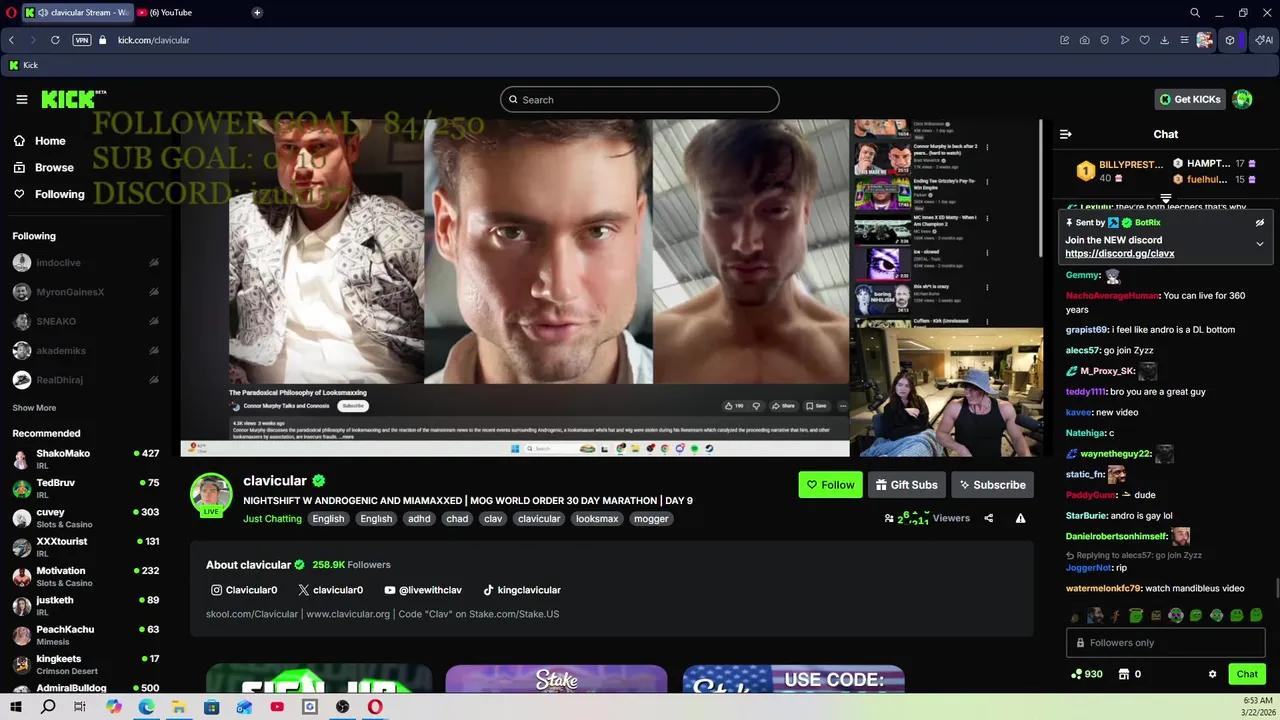Screen dimensions: 1280x720
Task: Select the adhd tag
Action: (x=419, y=518)
